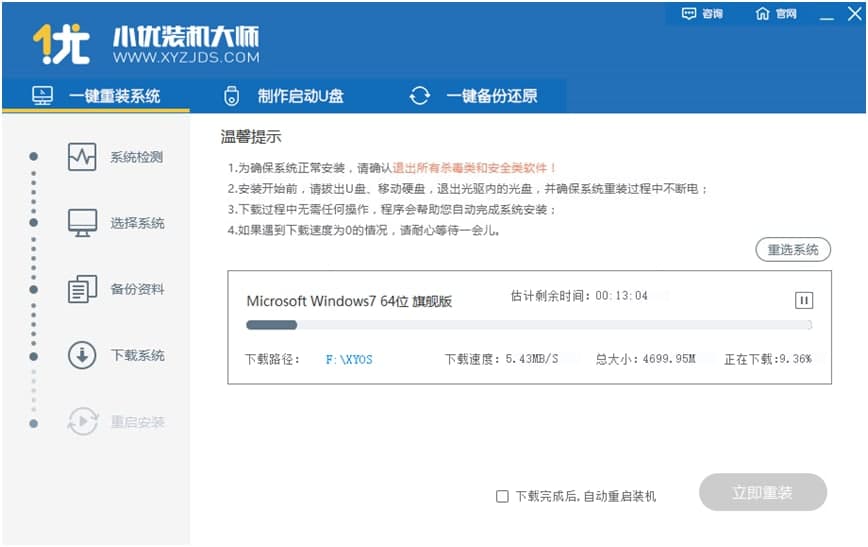Click tip 3 about 下载过程中无需任何操作
Image resolution: width=868 pixels, height=547 pixels.
tap(392, 209)
